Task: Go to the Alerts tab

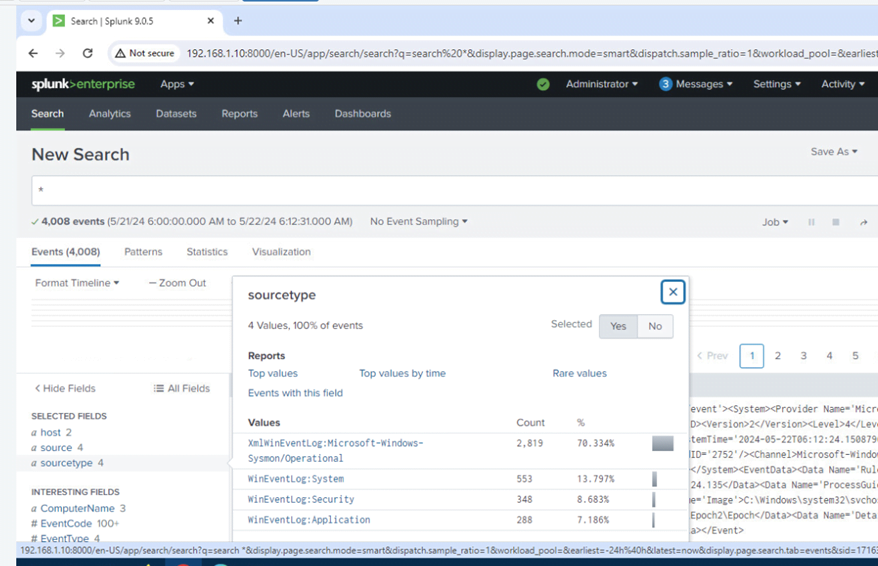Action: click(x=296, y=114)
